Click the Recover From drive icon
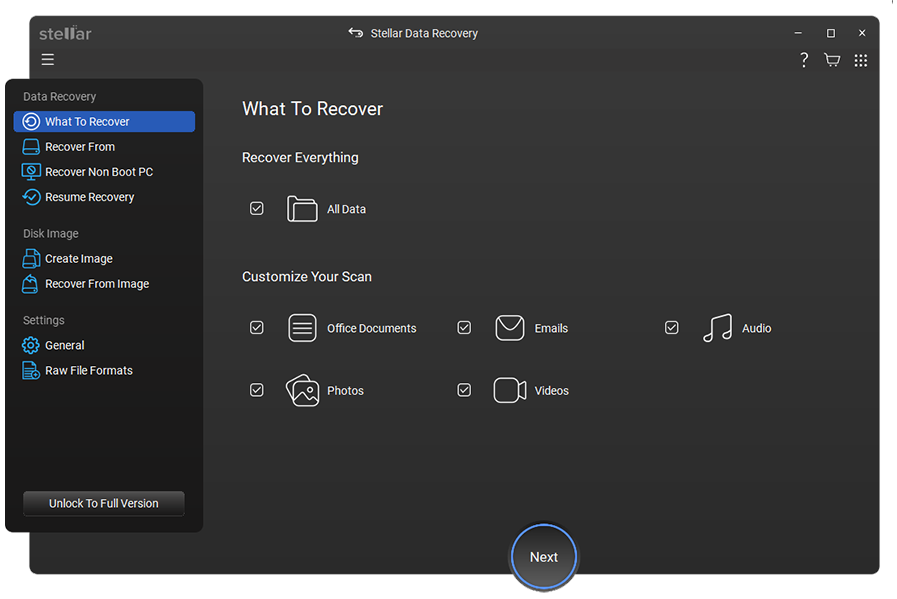 click(x=31, y=146)
